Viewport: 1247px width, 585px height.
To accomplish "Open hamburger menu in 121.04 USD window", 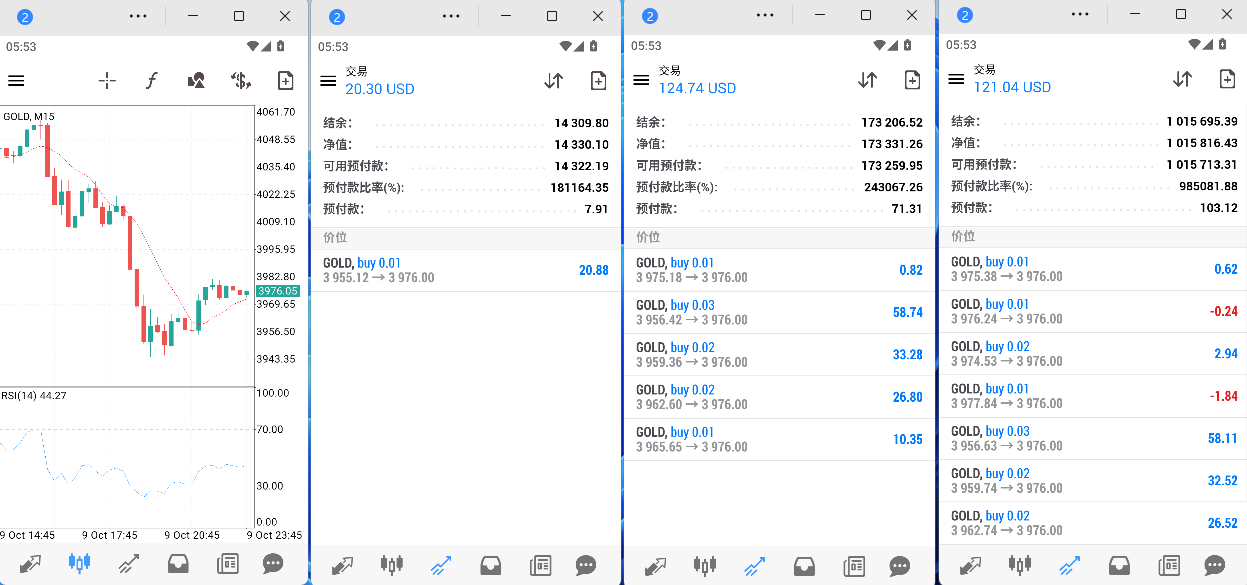I will 956,79.
